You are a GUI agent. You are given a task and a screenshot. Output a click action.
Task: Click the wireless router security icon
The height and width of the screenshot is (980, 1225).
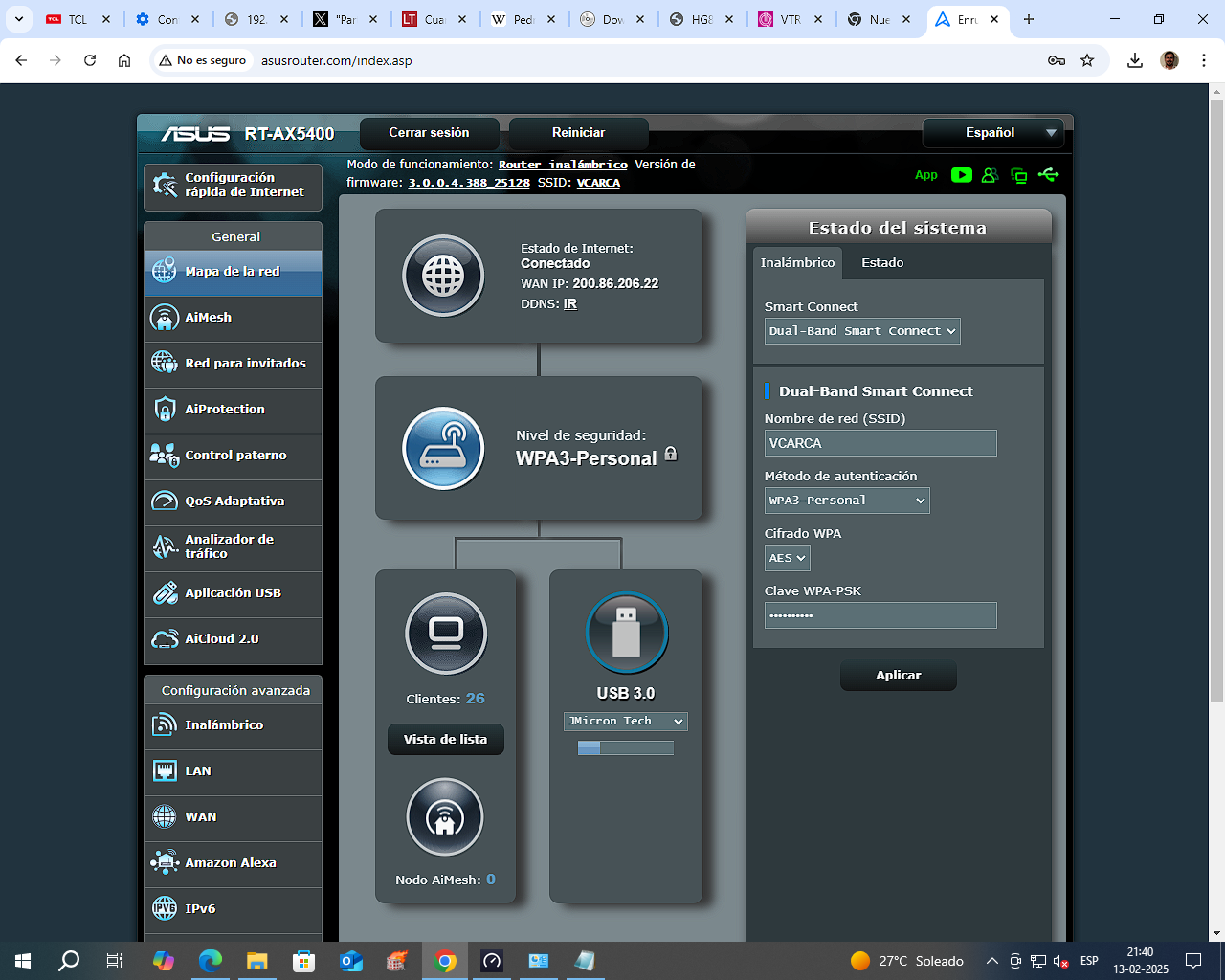[x=443, y=448]
